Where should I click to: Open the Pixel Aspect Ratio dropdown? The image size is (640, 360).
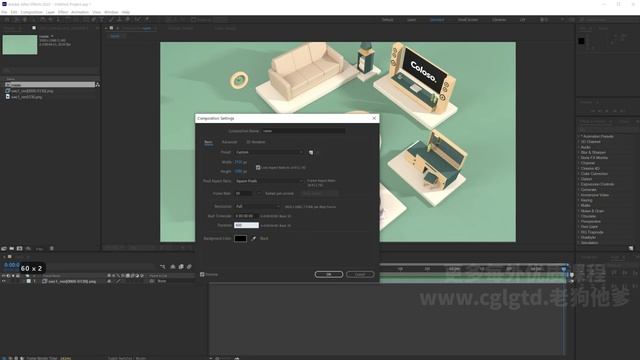tap(269, 181)
